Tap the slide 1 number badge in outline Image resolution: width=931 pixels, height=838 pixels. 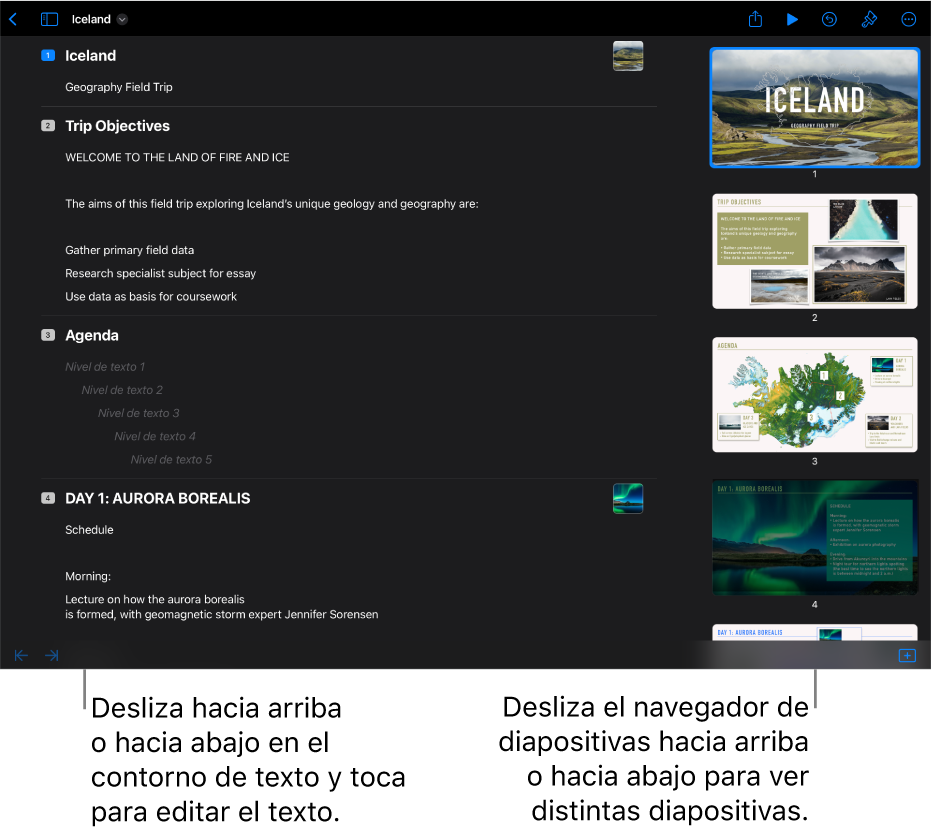click(x=48, y=55)
